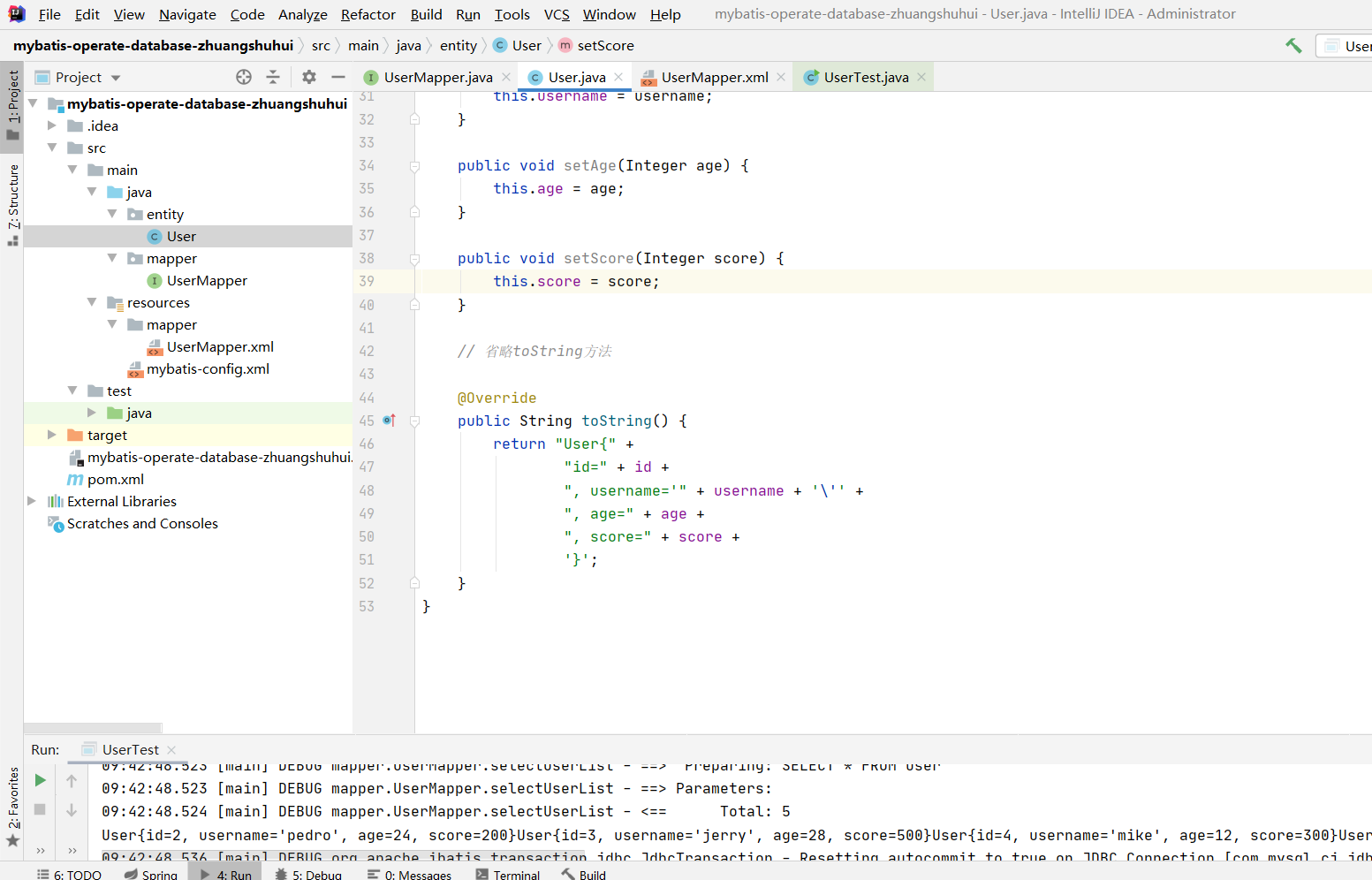This screenshot has width=1372, height=880.
Task: Expand the target folder in project tree
Action: click(x=52, y=435)
